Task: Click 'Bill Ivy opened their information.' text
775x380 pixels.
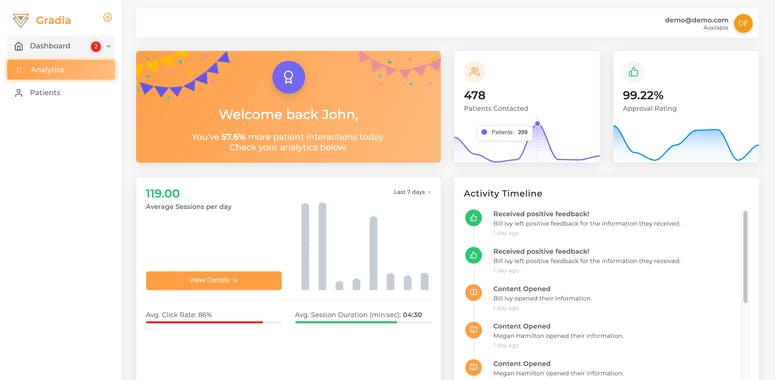Action: click(542, 298)
